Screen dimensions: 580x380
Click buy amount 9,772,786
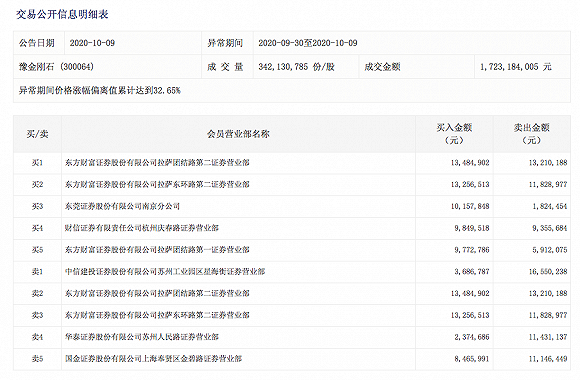click(472, 250)
